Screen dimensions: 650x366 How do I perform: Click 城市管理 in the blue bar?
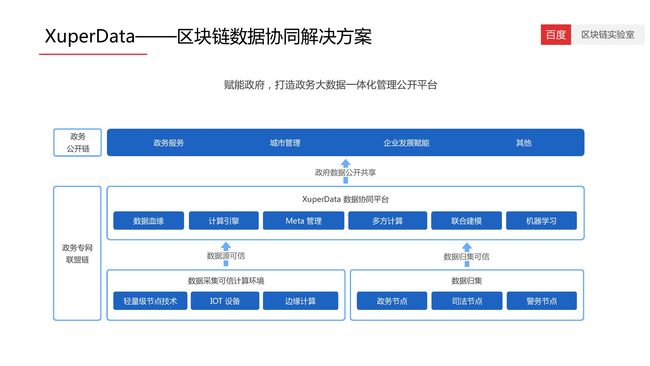point(285,143)
